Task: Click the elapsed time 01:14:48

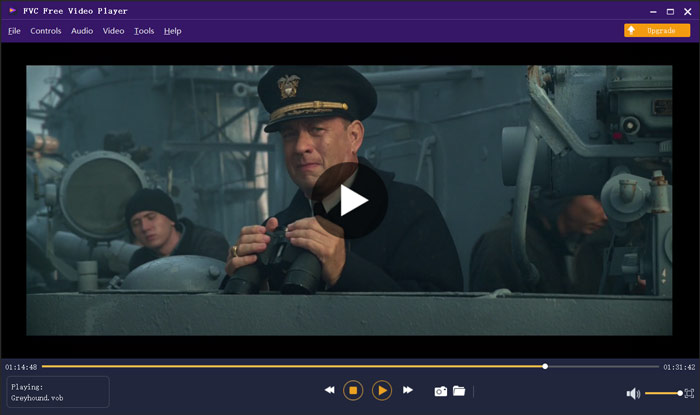Action: [x=21, y=367]
